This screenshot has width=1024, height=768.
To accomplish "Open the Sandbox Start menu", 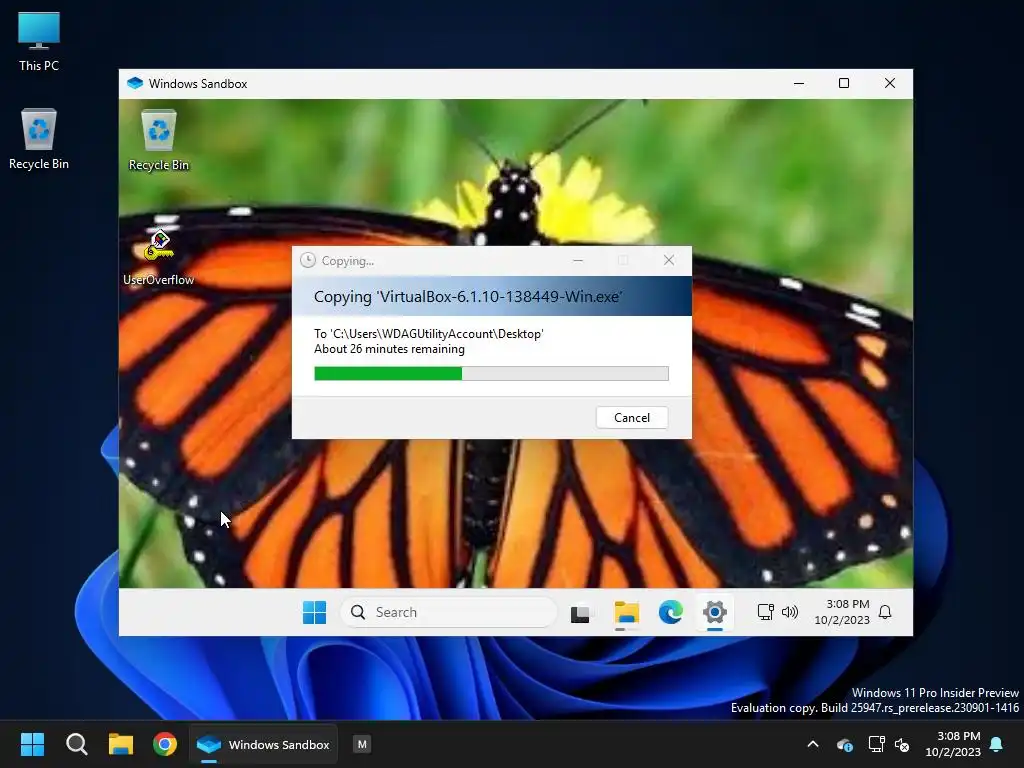I will [314, 613].
